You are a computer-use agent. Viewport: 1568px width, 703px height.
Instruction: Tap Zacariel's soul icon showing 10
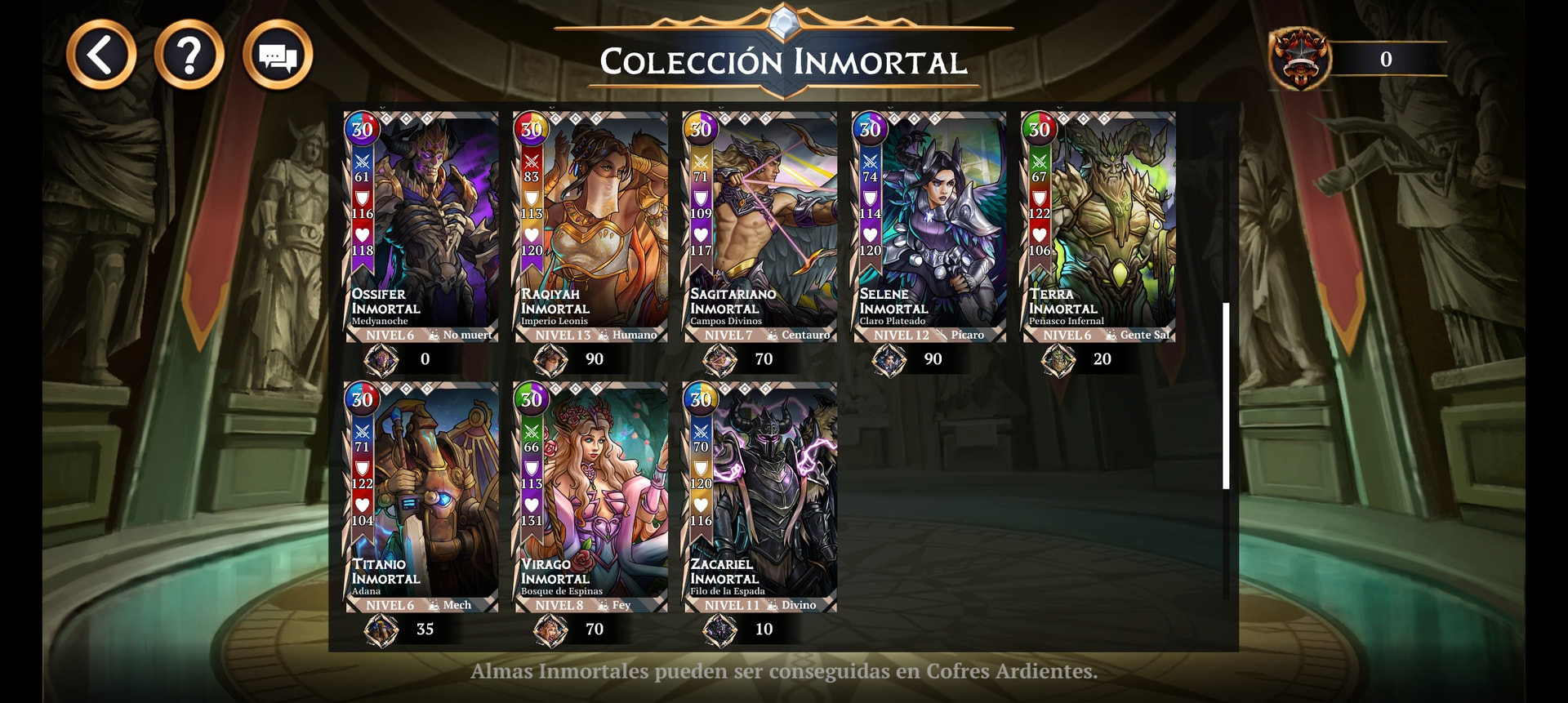720,630
